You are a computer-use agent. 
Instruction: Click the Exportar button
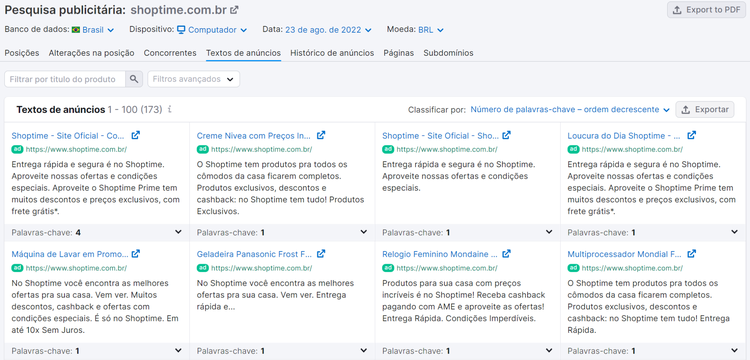point(705,109)
